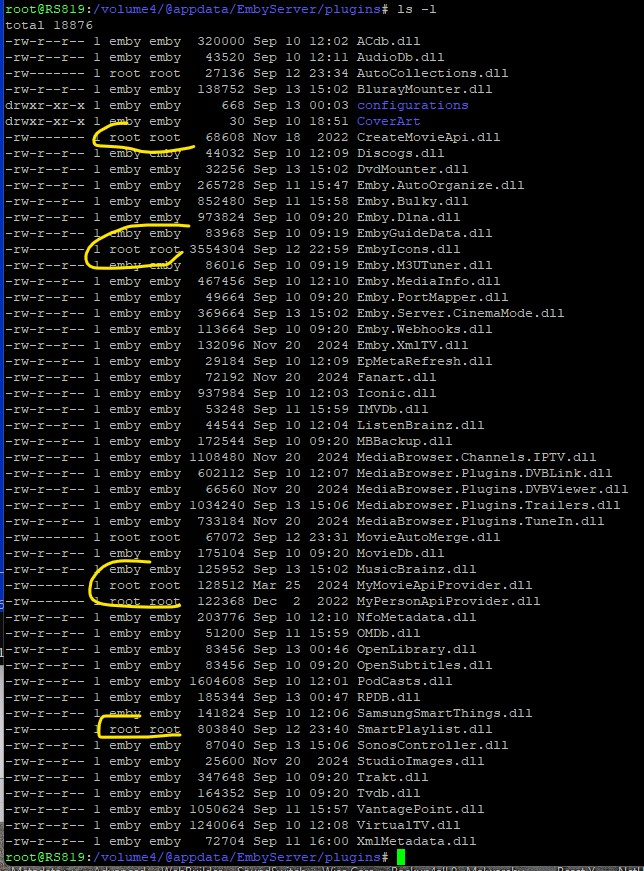Select Emby.M3UTuner.dll file name
This screenshot has height=871, width=644.
pos(425,266)
